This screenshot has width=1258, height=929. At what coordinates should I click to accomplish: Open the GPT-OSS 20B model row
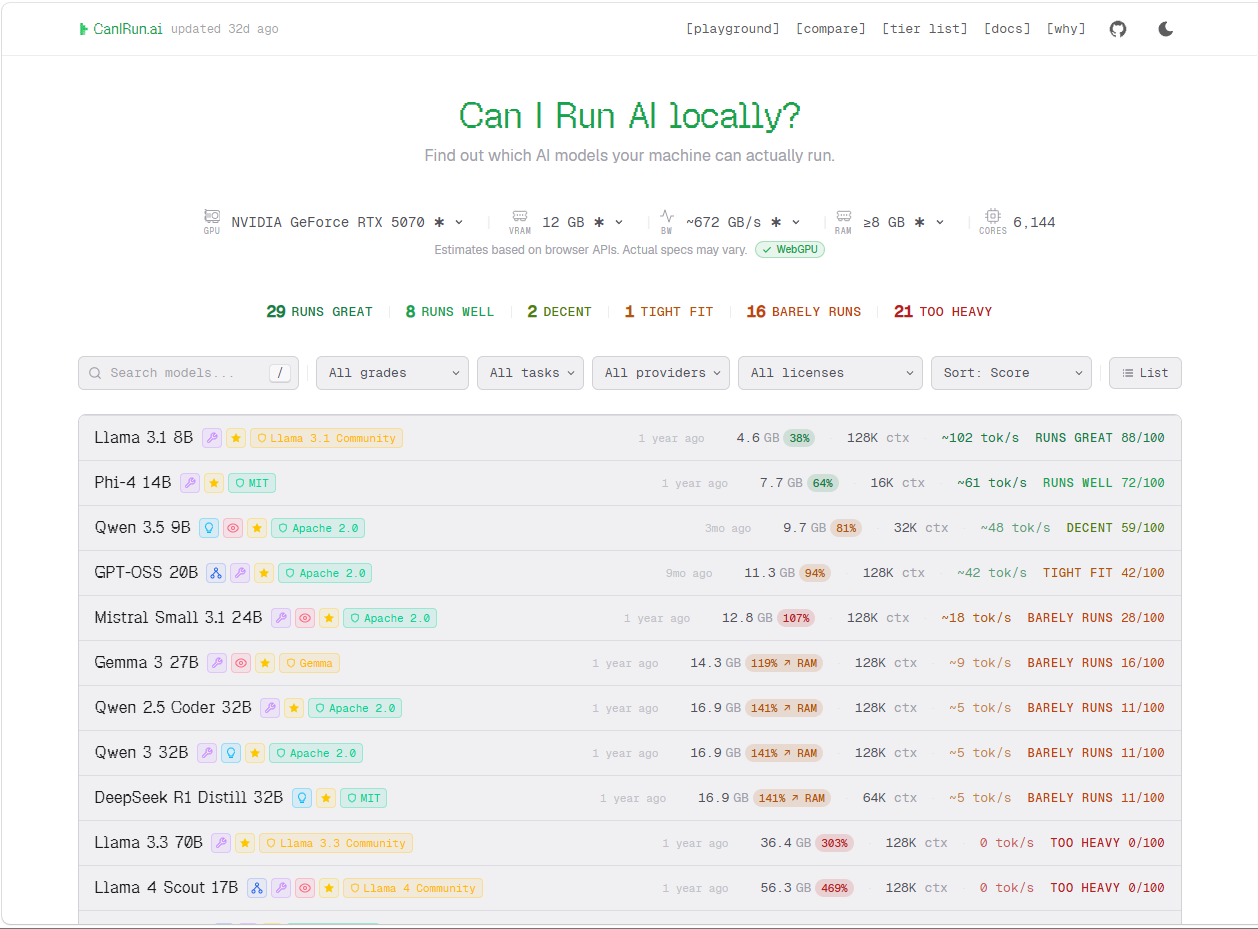[x=630, y=573]
